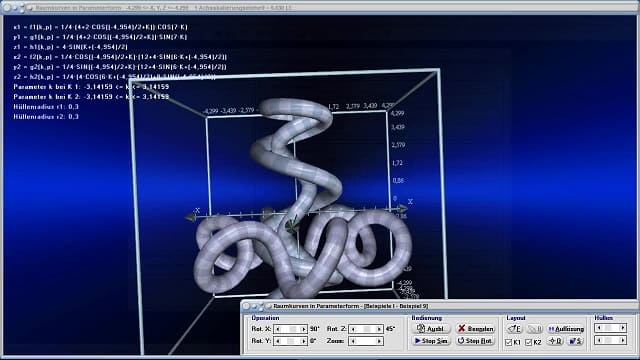Click the y2 = g2(k,p) formula line
640x360 pixels.
coord(120,67)
